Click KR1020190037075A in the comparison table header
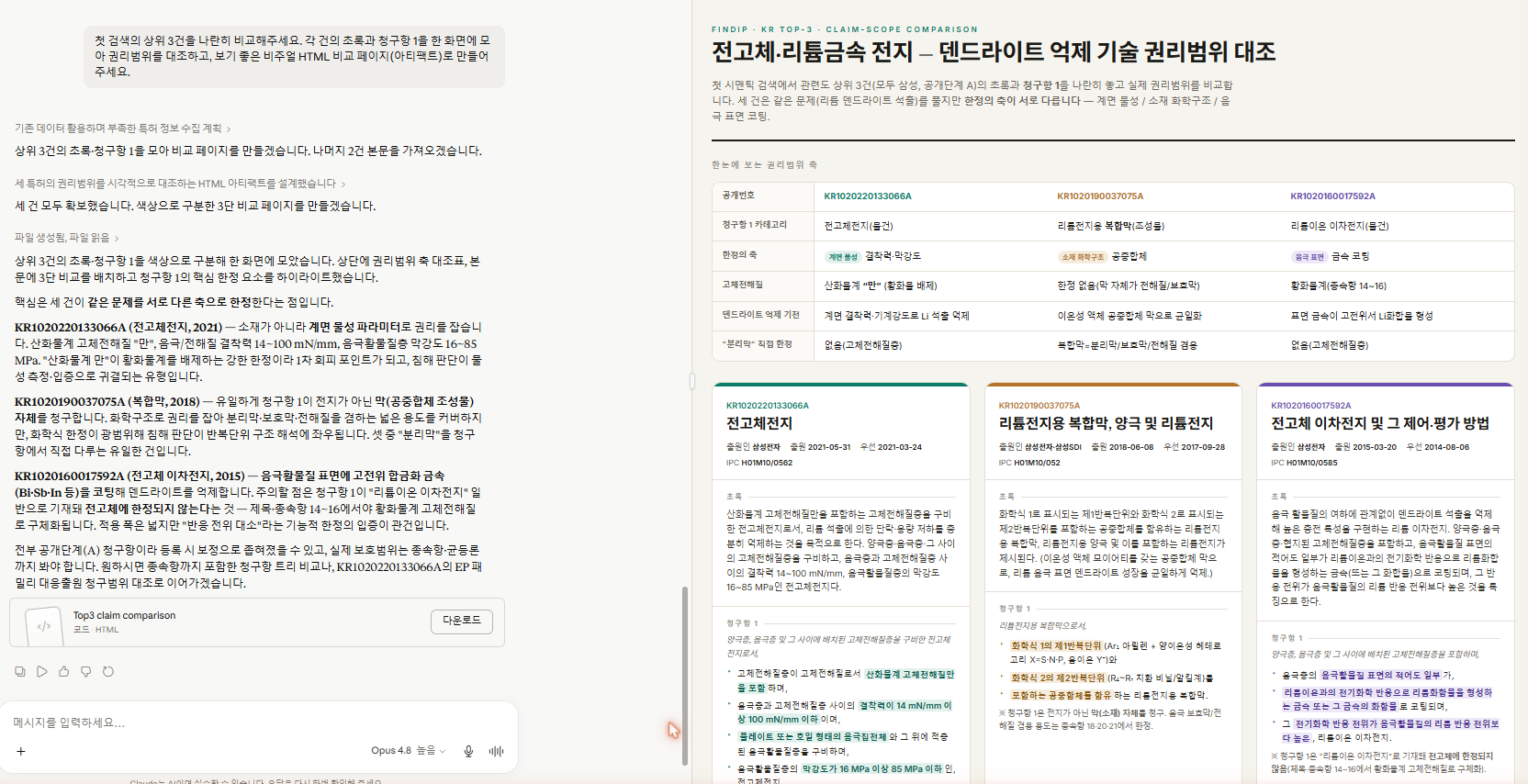 point(1100,196)
